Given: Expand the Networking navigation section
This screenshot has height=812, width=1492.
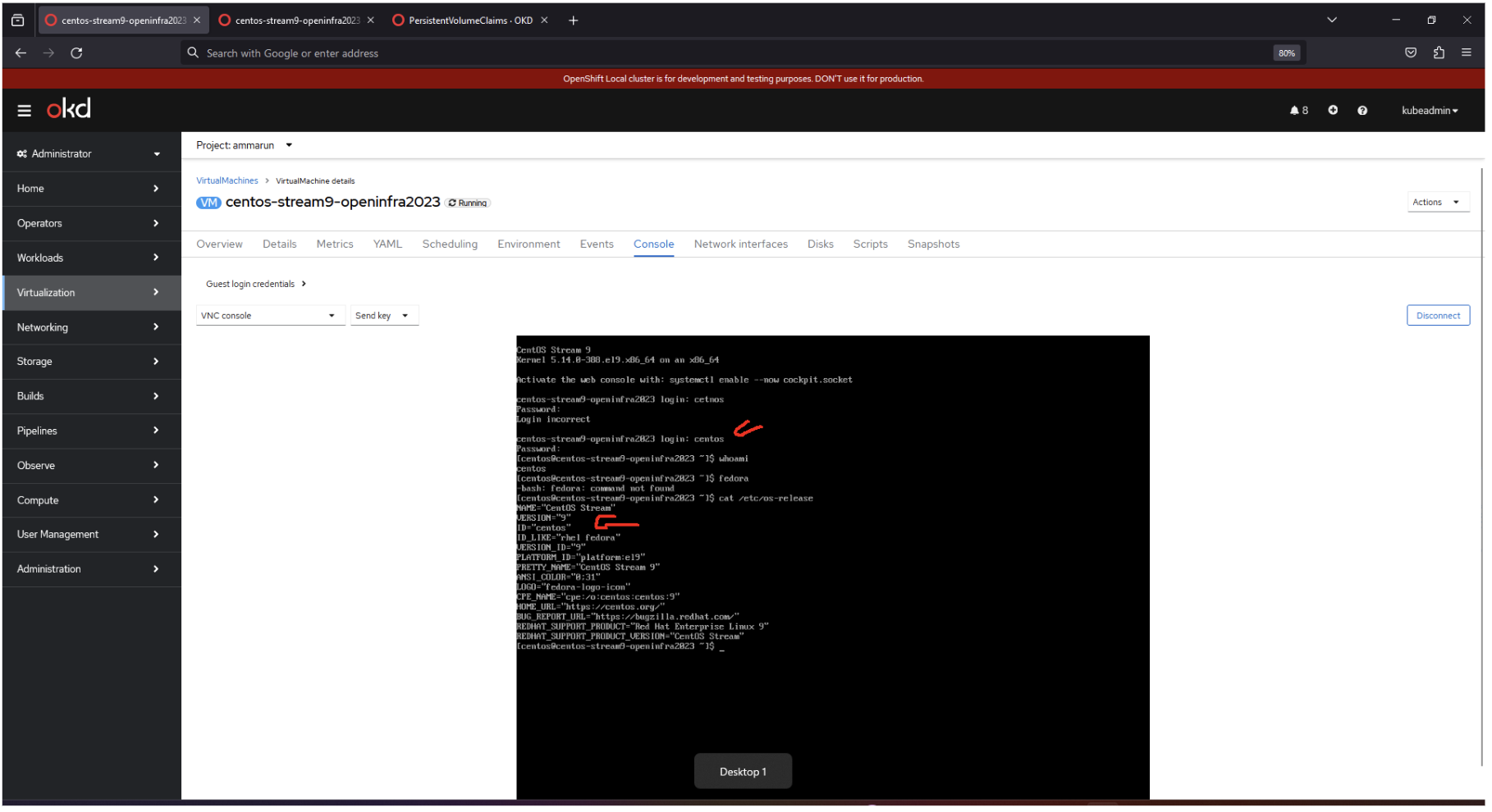Looking at the screenshot, I should pos(90,328).
